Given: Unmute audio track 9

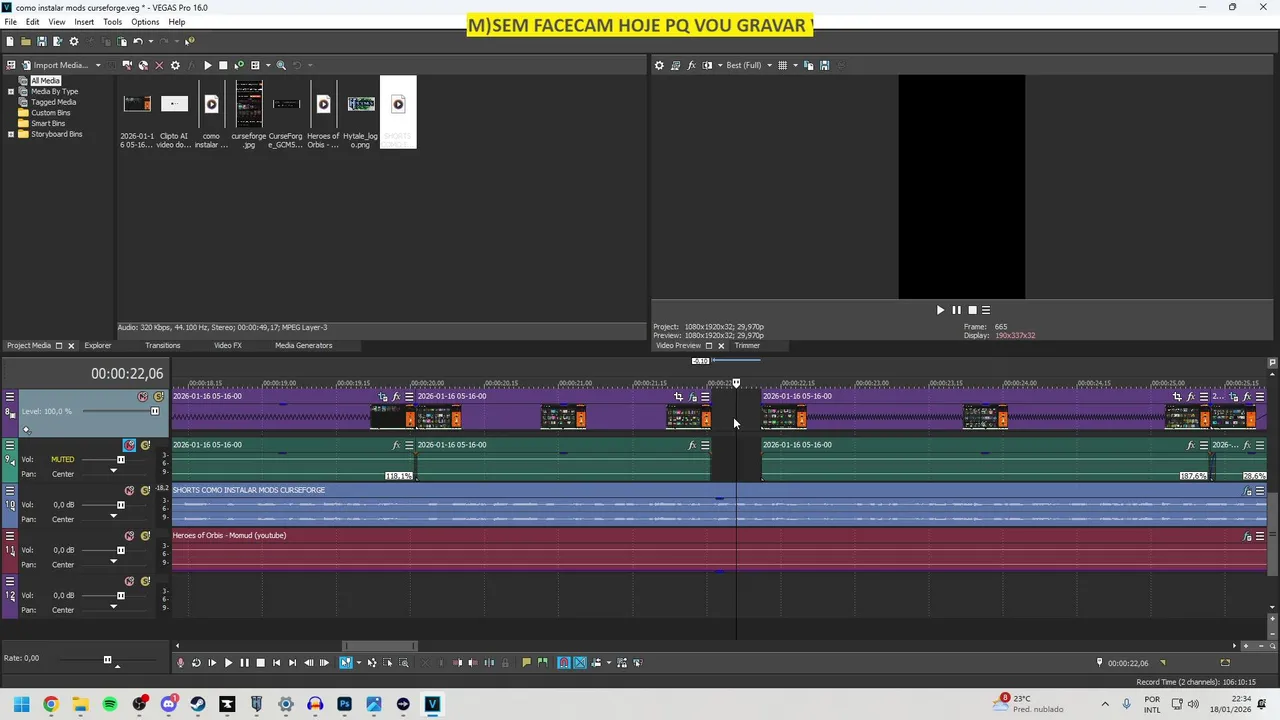Looking at the screenshot, I should click(x=129, y=445).
